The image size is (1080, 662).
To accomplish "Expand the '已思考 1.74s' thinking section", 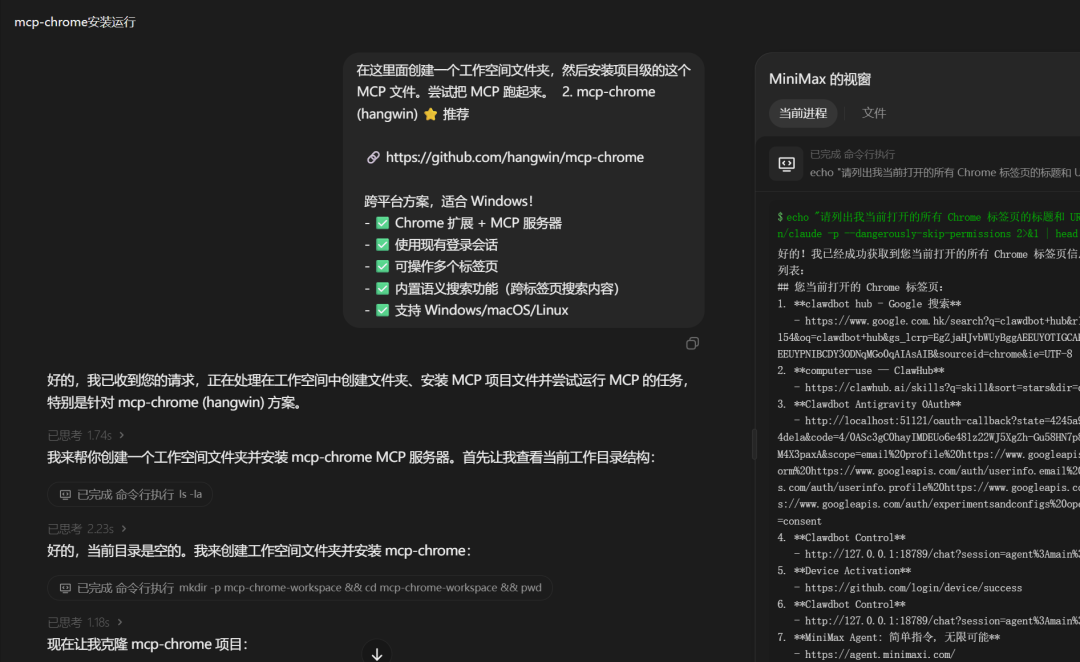I will pyautogui.click(x=85, y=435).
